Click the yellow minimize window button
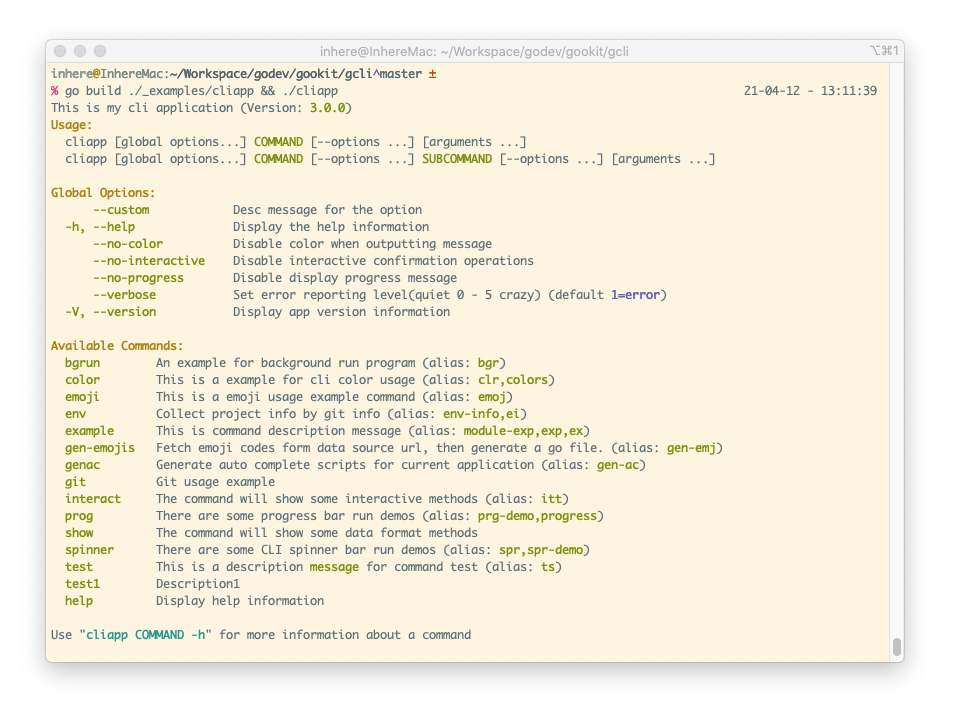 point(79,50)
